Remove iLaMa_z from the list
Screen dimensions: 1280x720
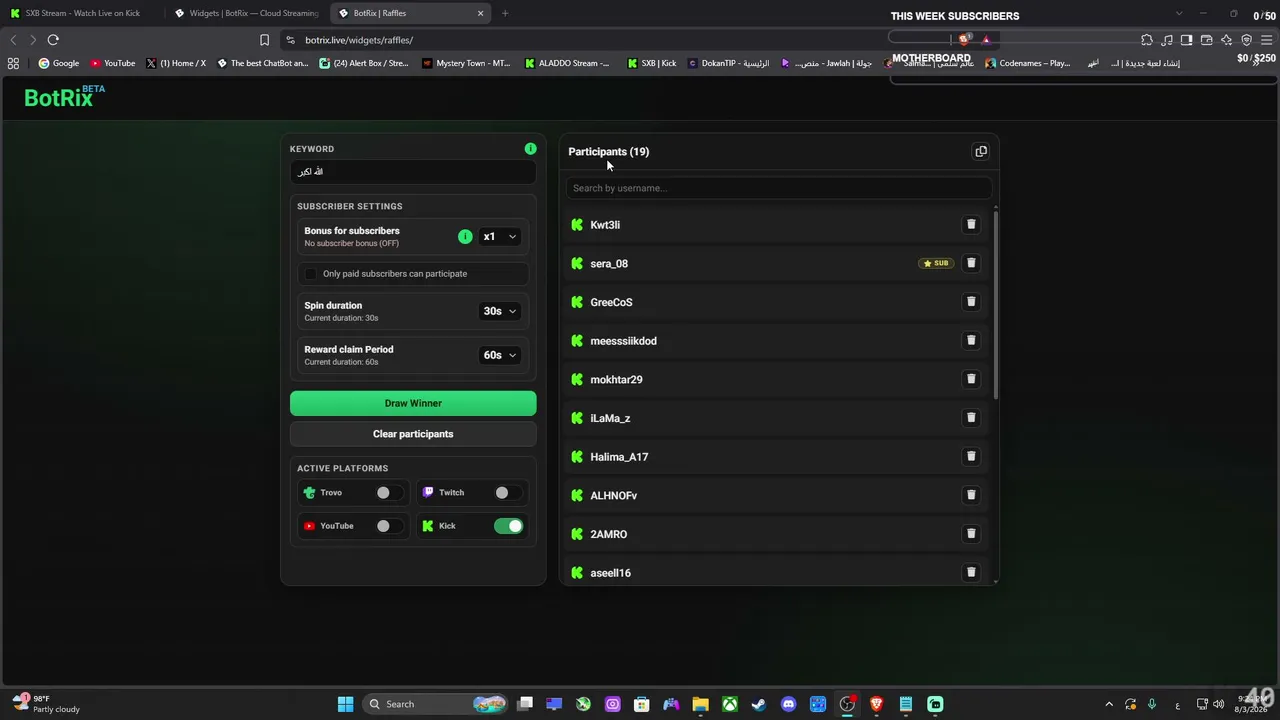[x=971, y=418]
